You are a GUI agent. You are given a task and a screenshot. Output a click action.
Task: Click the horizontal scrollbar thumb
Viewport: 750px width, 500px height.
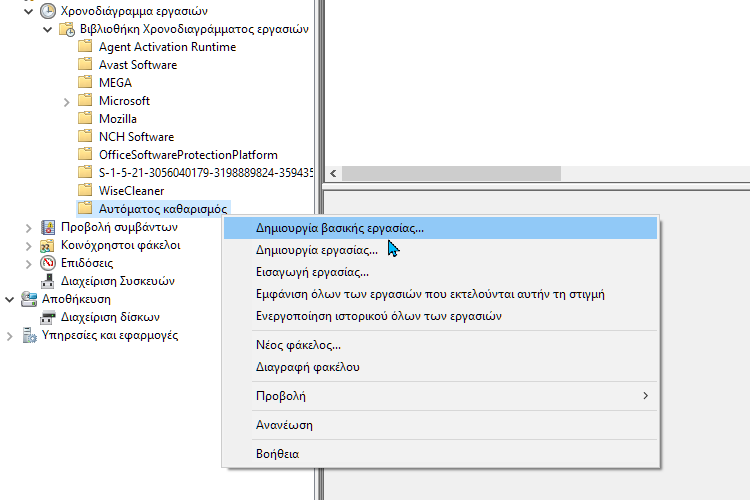click(451, 173)
